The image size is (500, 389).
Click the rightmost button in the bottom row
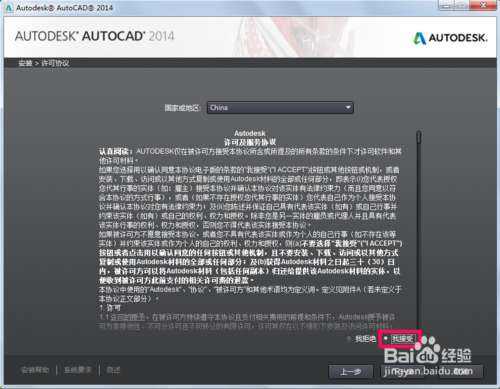click(461, 372)
